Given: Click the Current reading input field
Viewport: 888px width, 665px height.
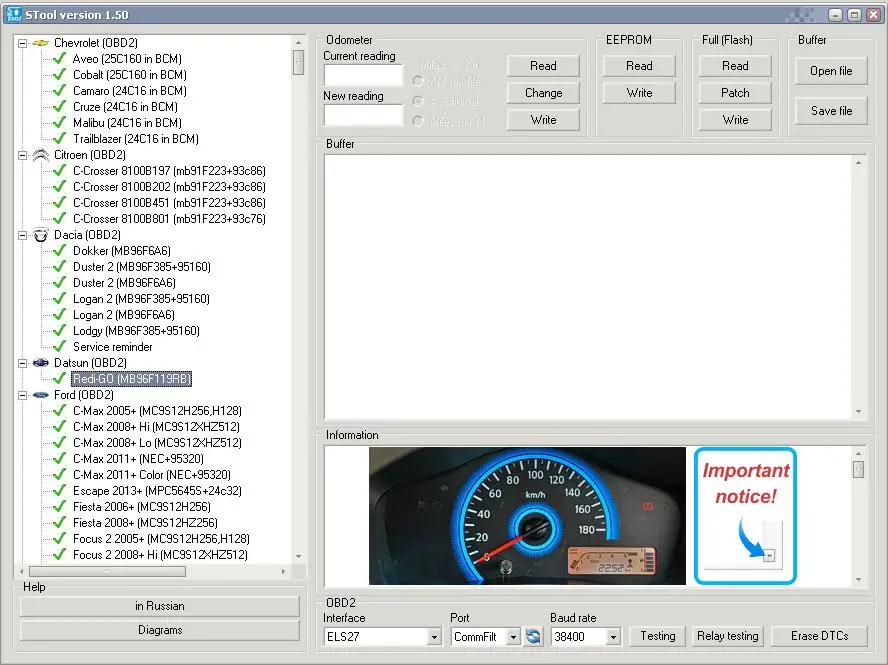Looking at the screenshot, I should click(363, 75).
